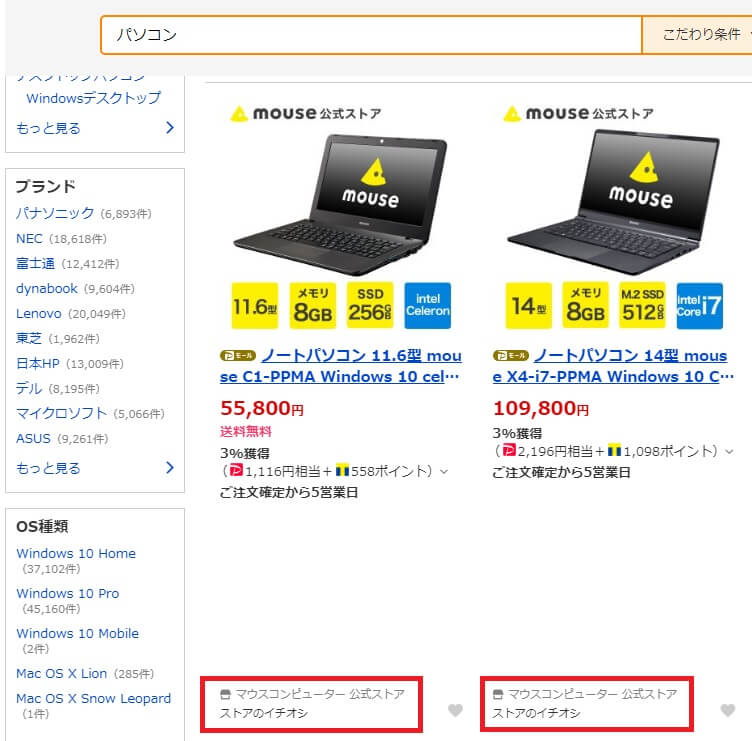Favorite the 11.6型 laptop with heart icon
This screenshot has width=752, height=741.
tap(456, 710)
